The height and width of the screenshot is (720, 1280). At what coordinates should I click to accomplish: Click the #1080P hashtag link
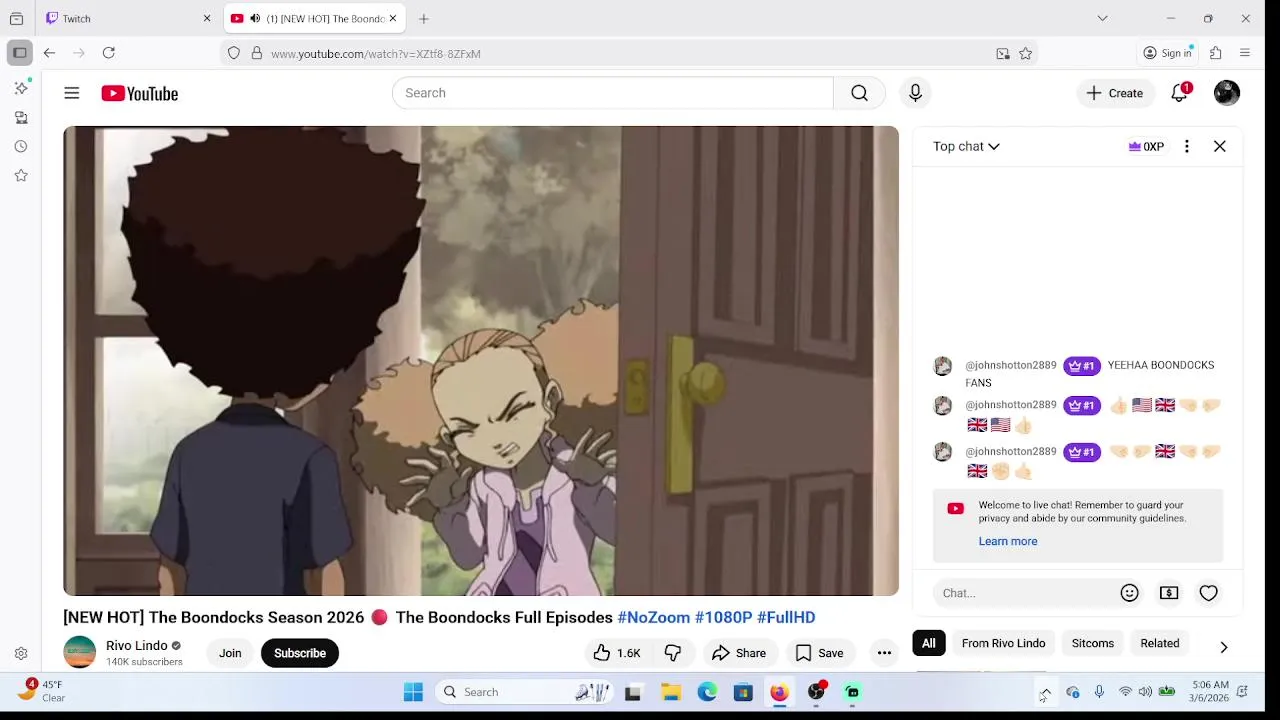tap(724, 617)
